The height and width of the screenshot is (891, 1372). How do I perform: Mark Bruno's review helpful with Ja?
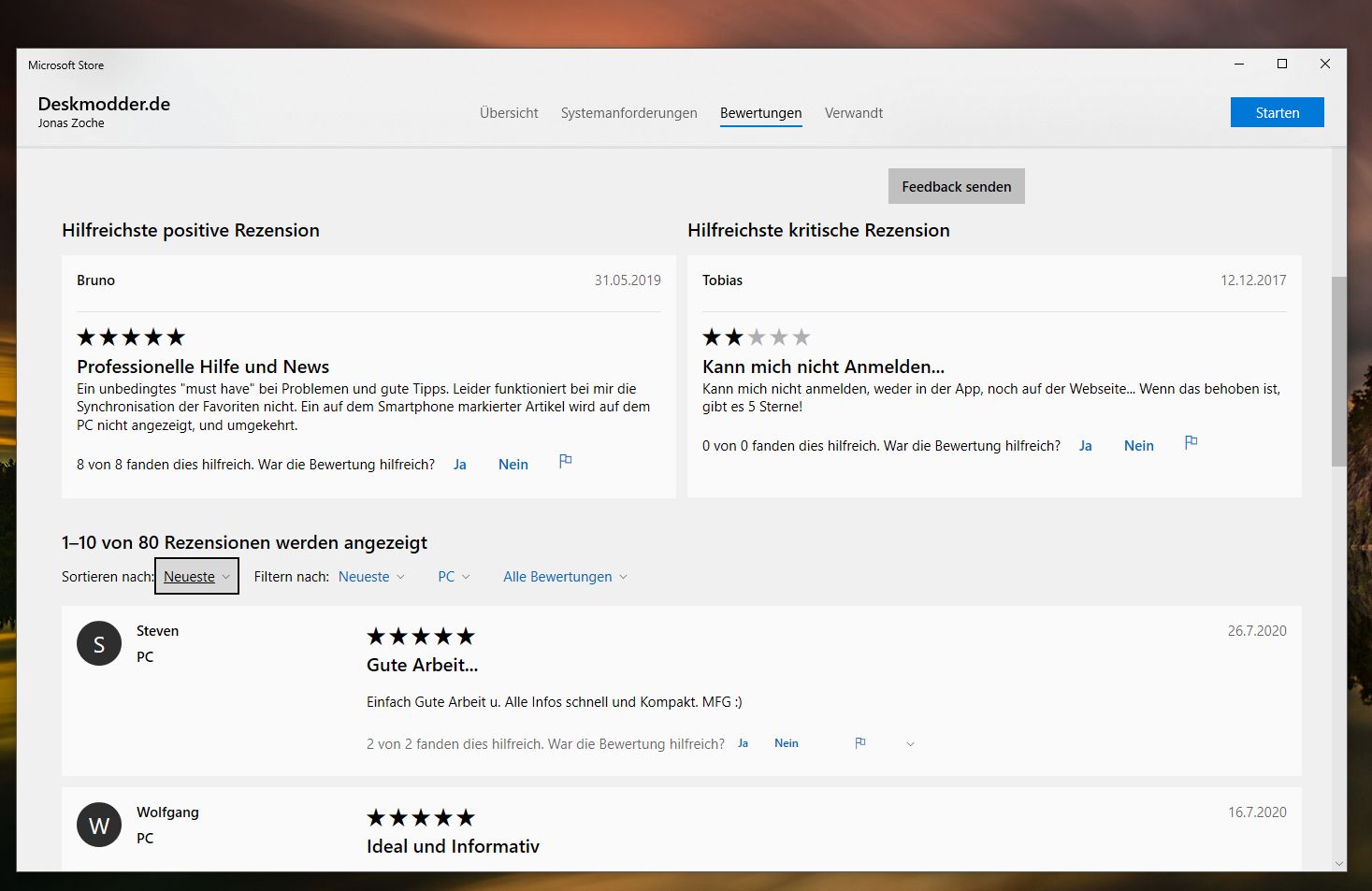(459, 465)
